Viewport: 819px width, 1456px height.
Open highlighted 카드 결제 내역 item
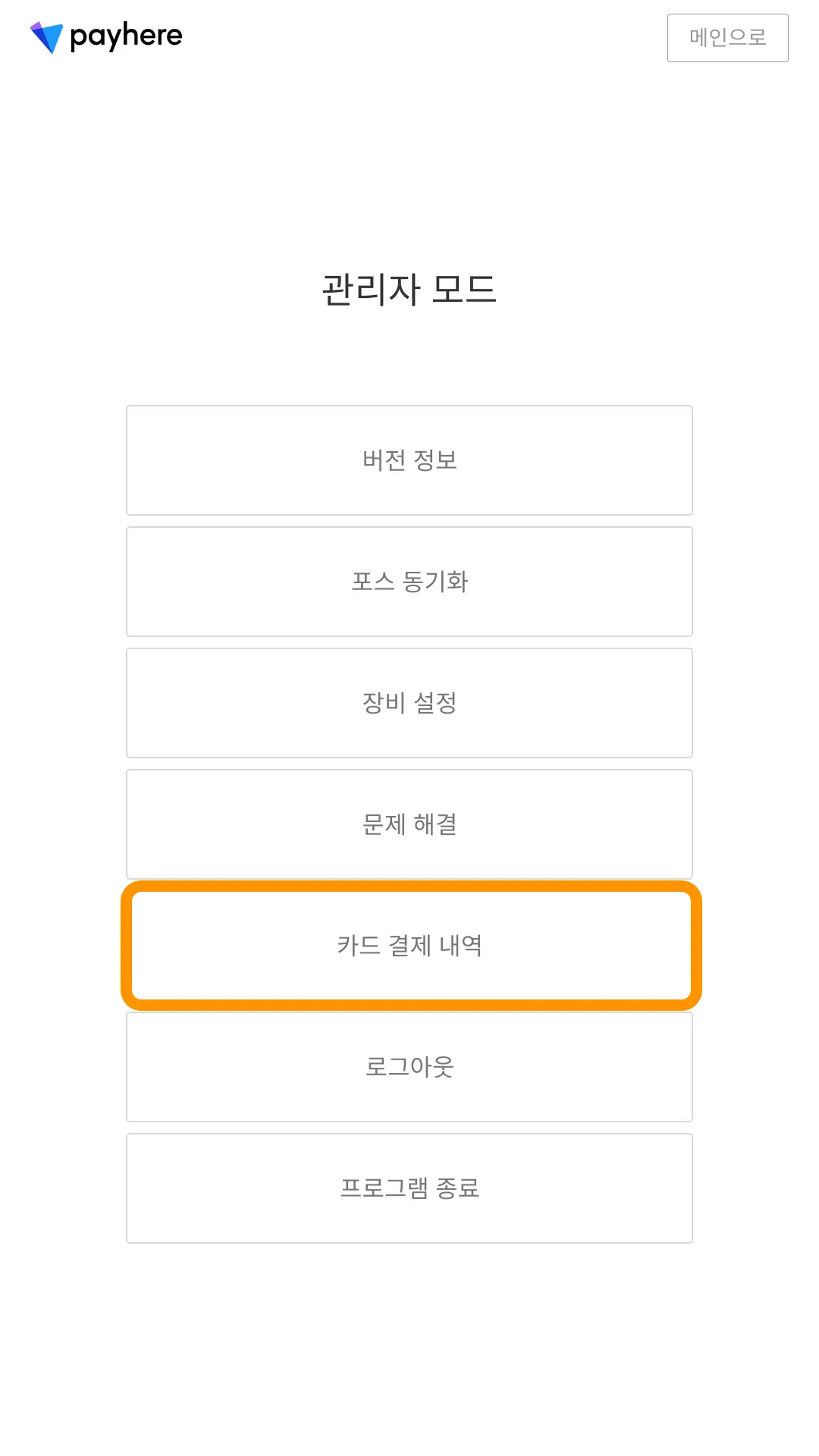click(409, 946)
